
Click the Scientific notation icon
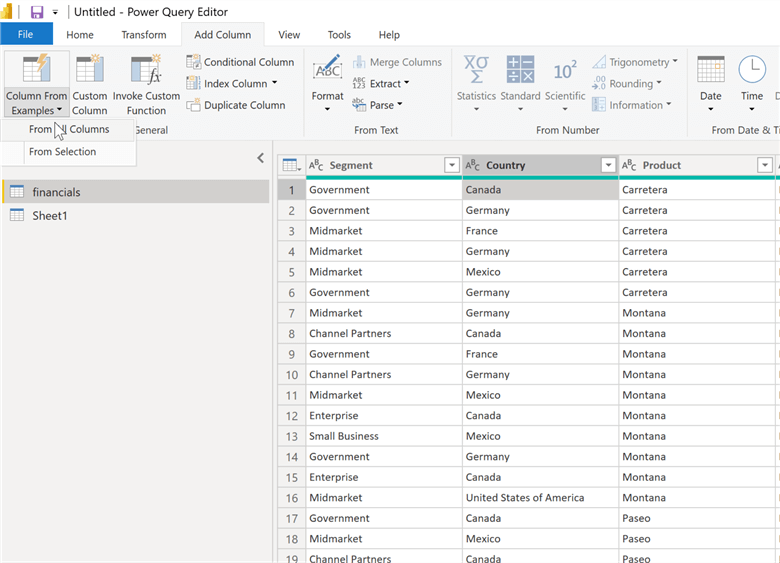pyautogui.click(x=565, y=70)
